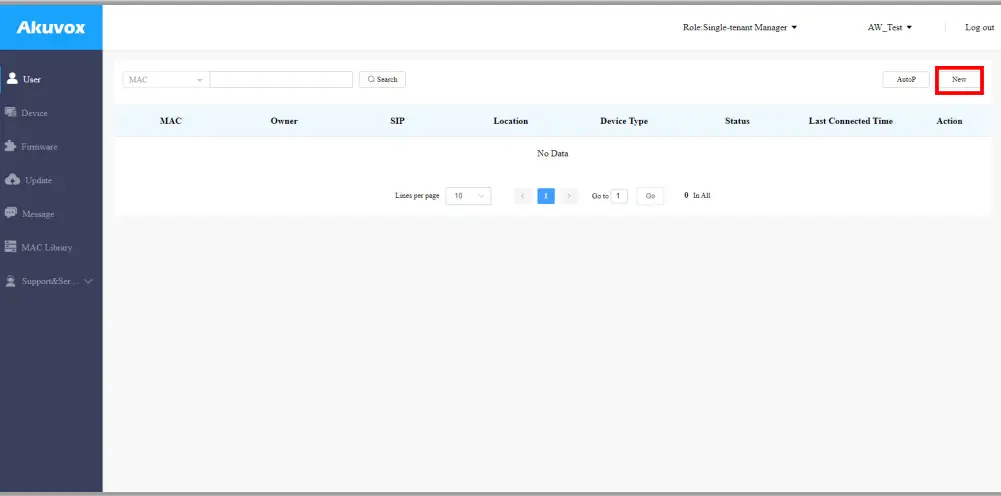Viewport: 1001px width, 496px height.
Task: Click the Search button
Action: point(382,80)
